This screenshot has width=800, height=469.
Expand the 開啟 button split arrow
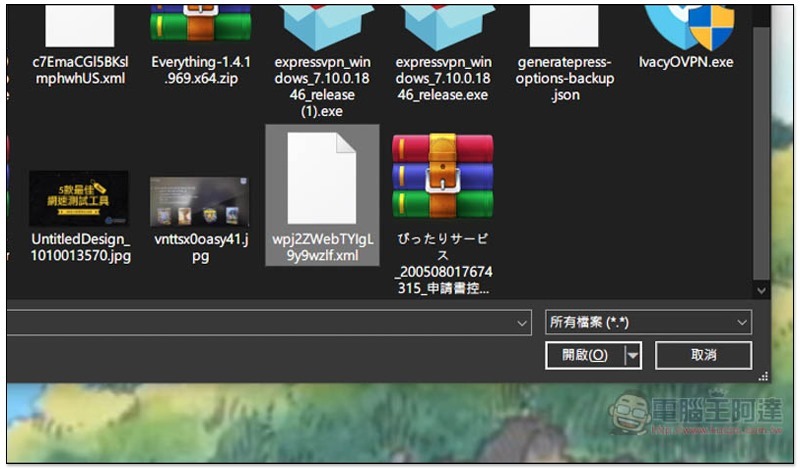[633, 355]
